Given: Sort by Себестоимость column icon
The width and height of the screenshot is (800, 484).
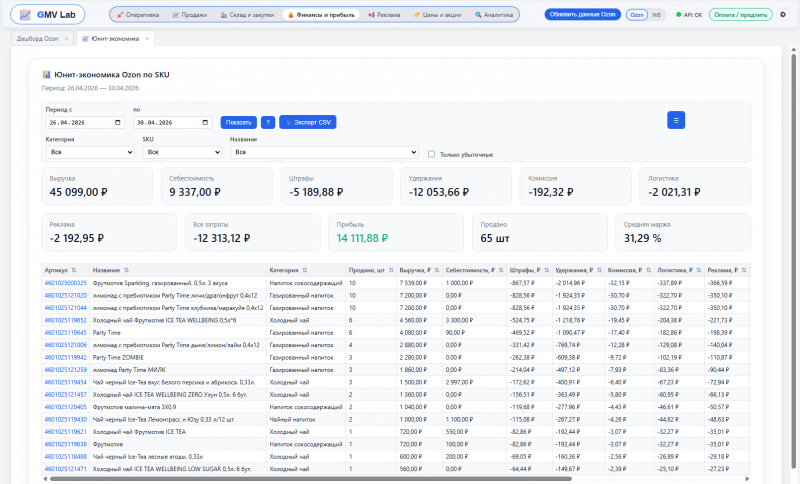Looking at the screenshot, I should (x=501, y=270).
